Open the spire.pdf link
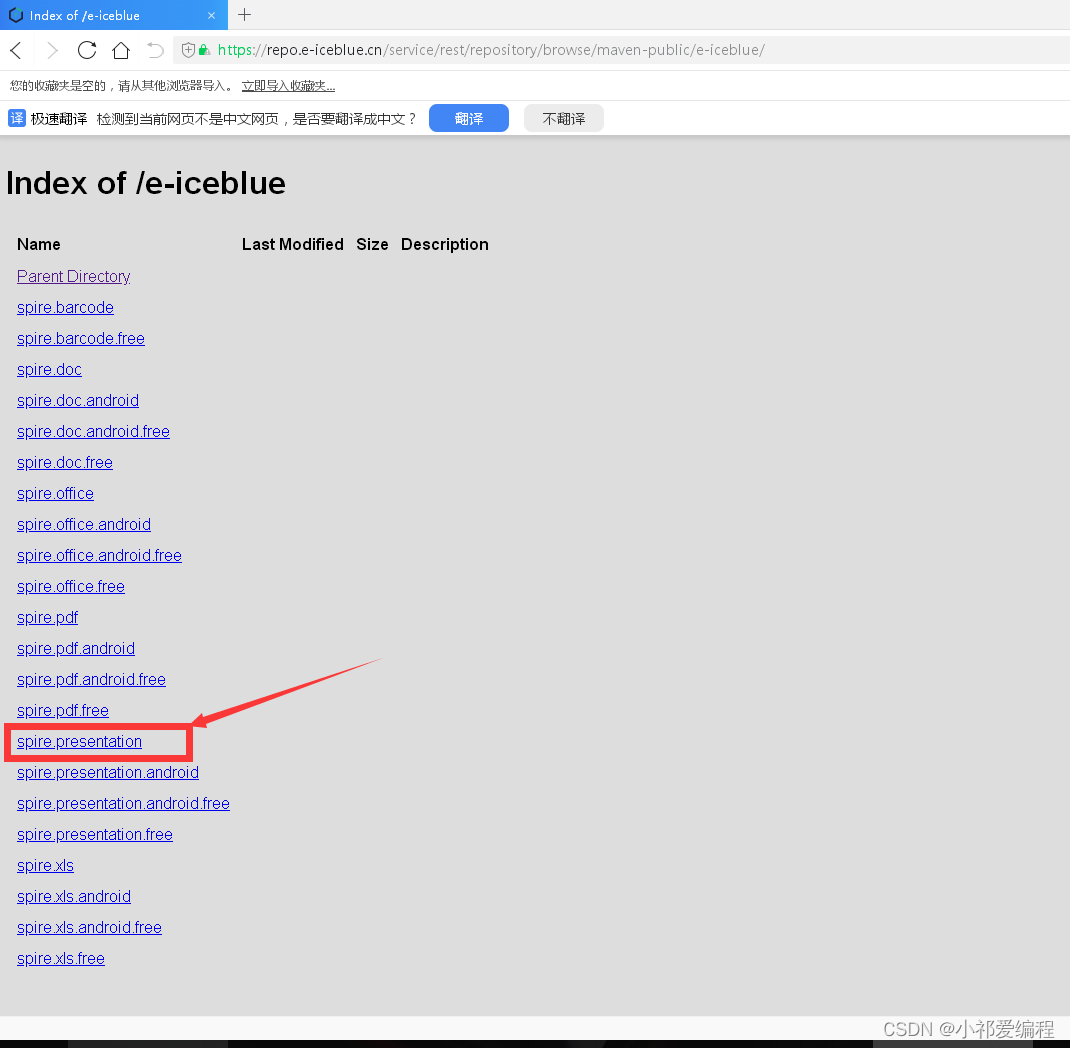The width and height of the screenshot is (1070, 1048). tap(48, 617)
